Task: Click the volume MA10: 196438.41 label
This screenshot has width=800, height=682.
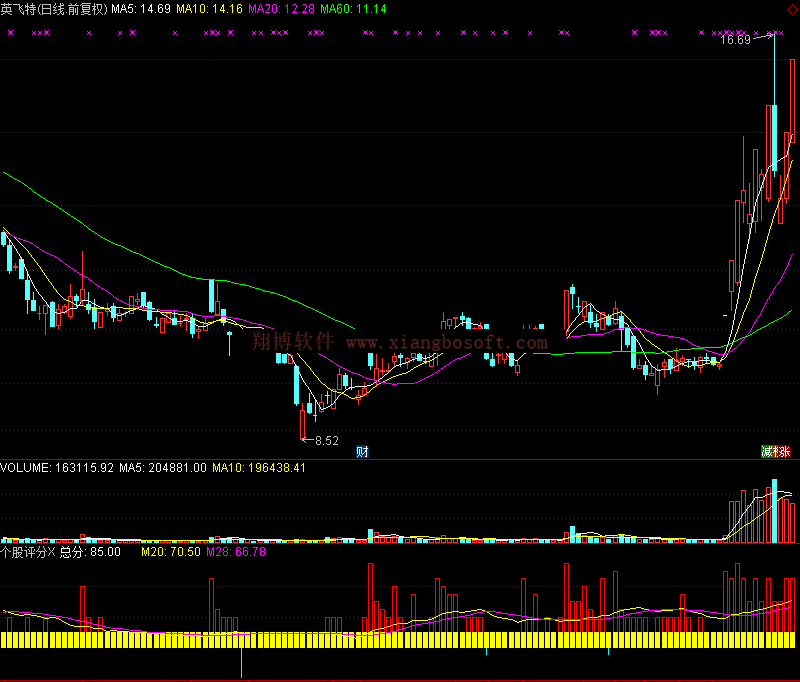Action: tap(258, 467)
